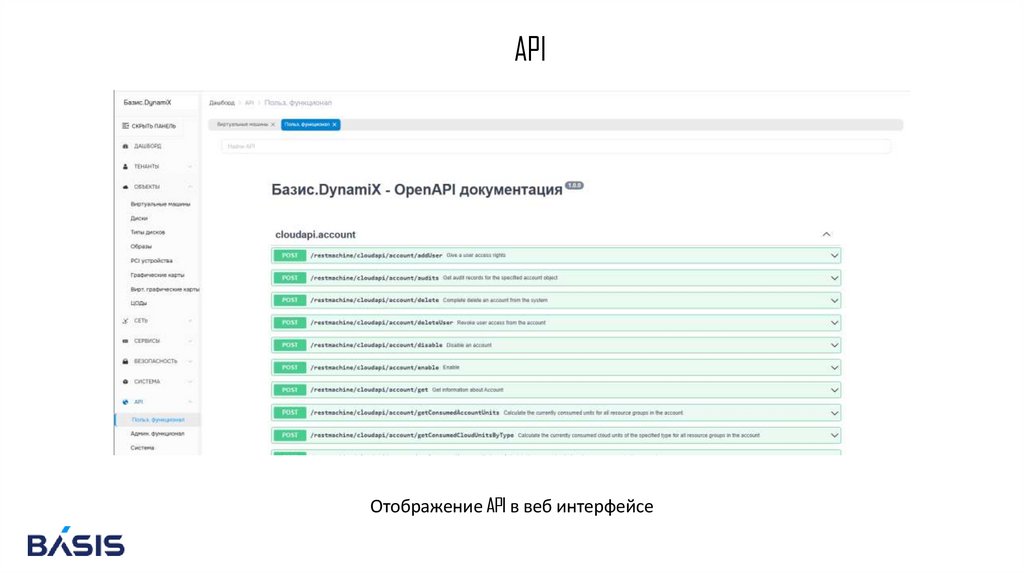Click POST badge of account/get
The image size is (1024, 574).
289,390
